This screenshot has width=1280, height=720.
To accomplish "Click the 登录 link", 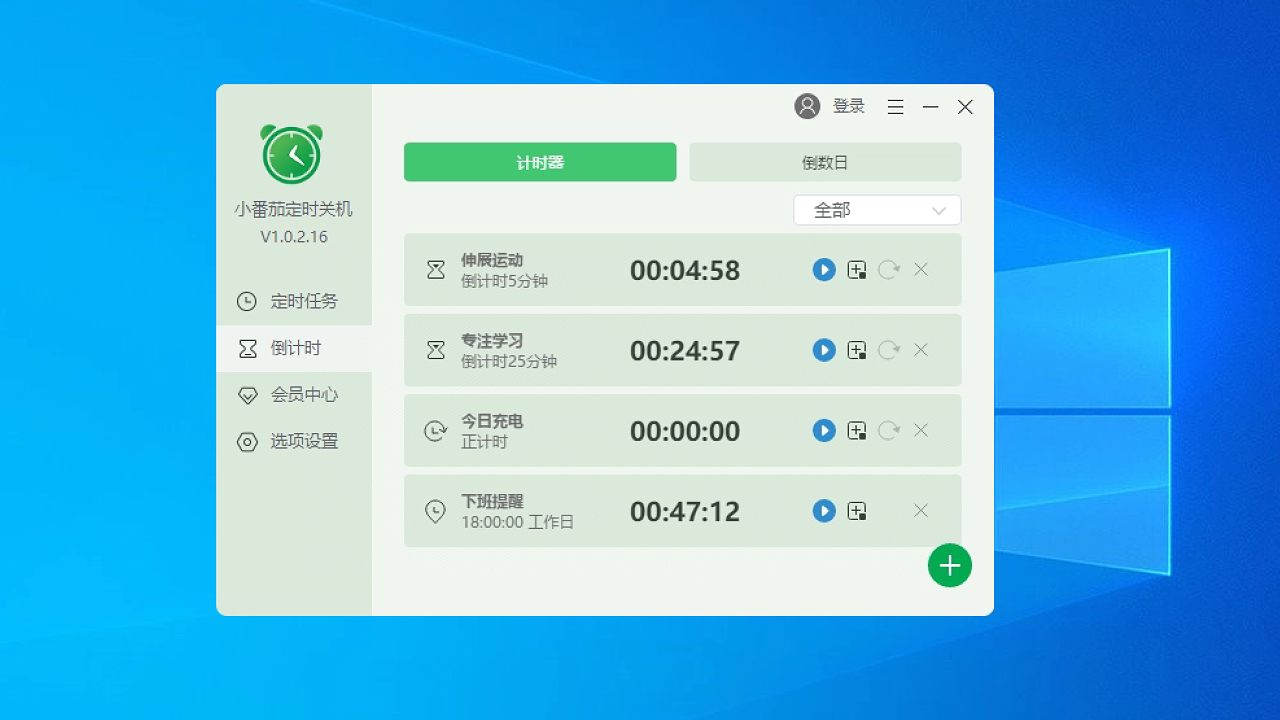I will pyautogui.click(x=847, y=106).
